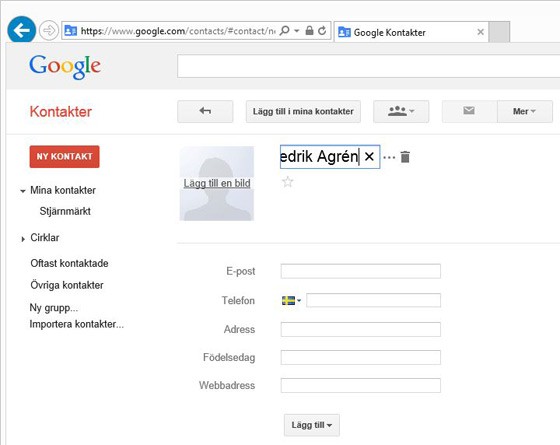Click the address bar search magnifier icon

click(285, 31)
